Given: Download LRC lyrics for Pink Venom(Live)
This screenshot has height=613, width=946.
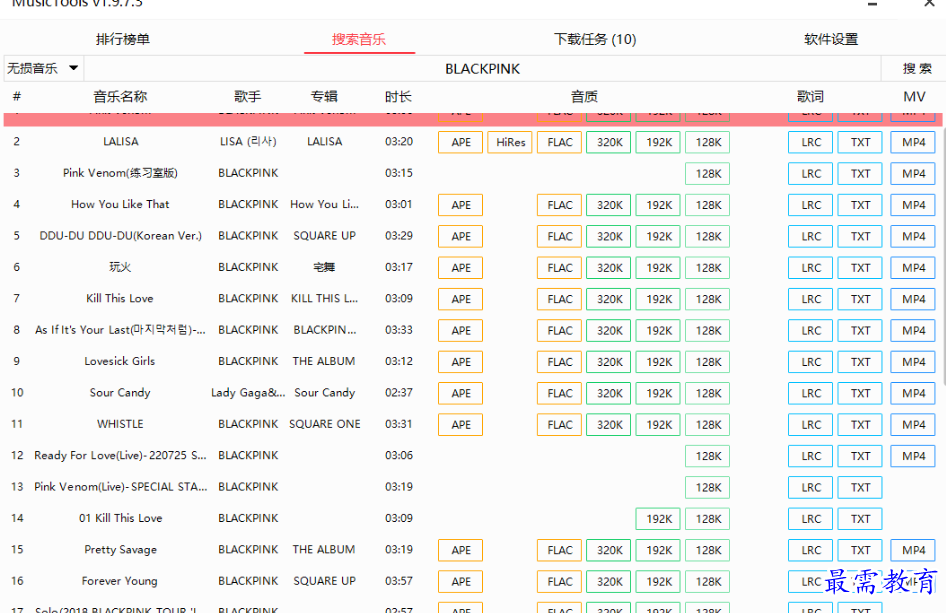Looking at the screenshot, I should 810,488.
